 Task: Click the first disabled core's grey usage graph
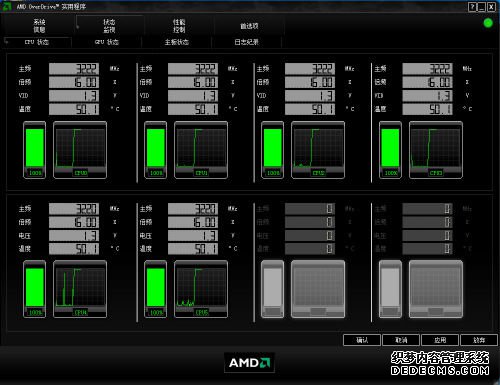click(x=318, y=289)
